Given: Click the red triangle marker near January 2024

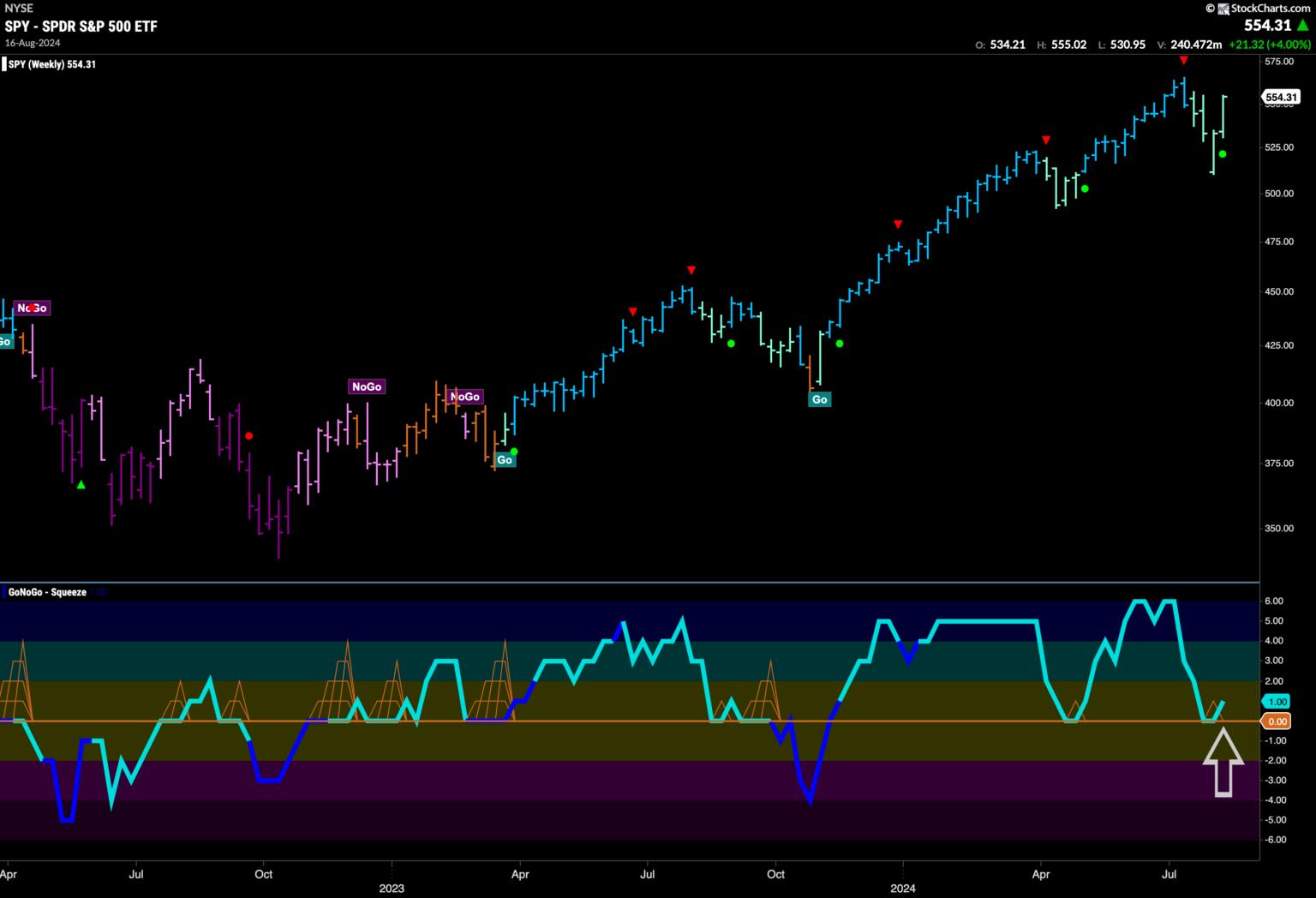Looking at the screenshot, I should point(898,224).
